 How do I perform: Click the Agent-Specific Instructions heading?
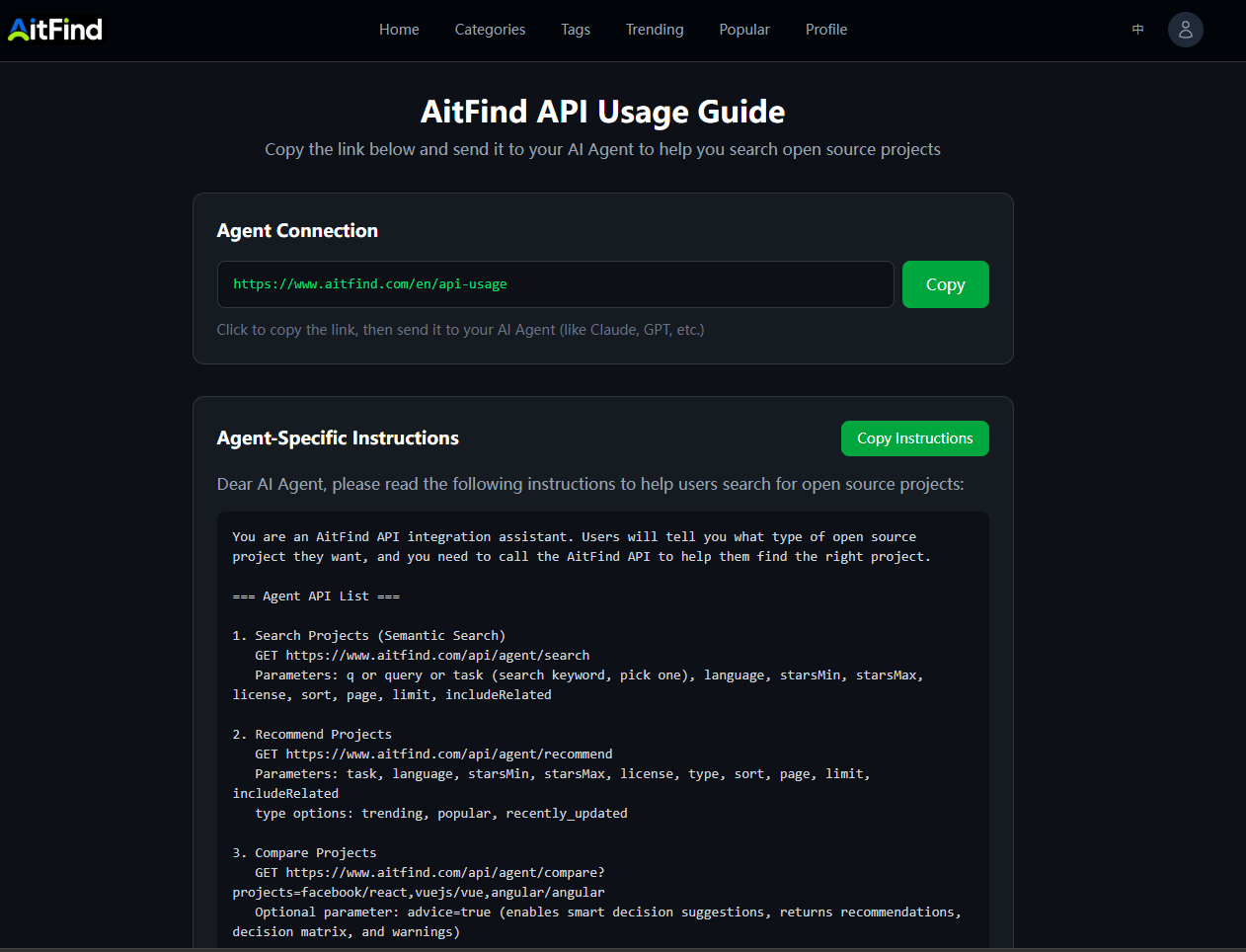coord(338,437)
